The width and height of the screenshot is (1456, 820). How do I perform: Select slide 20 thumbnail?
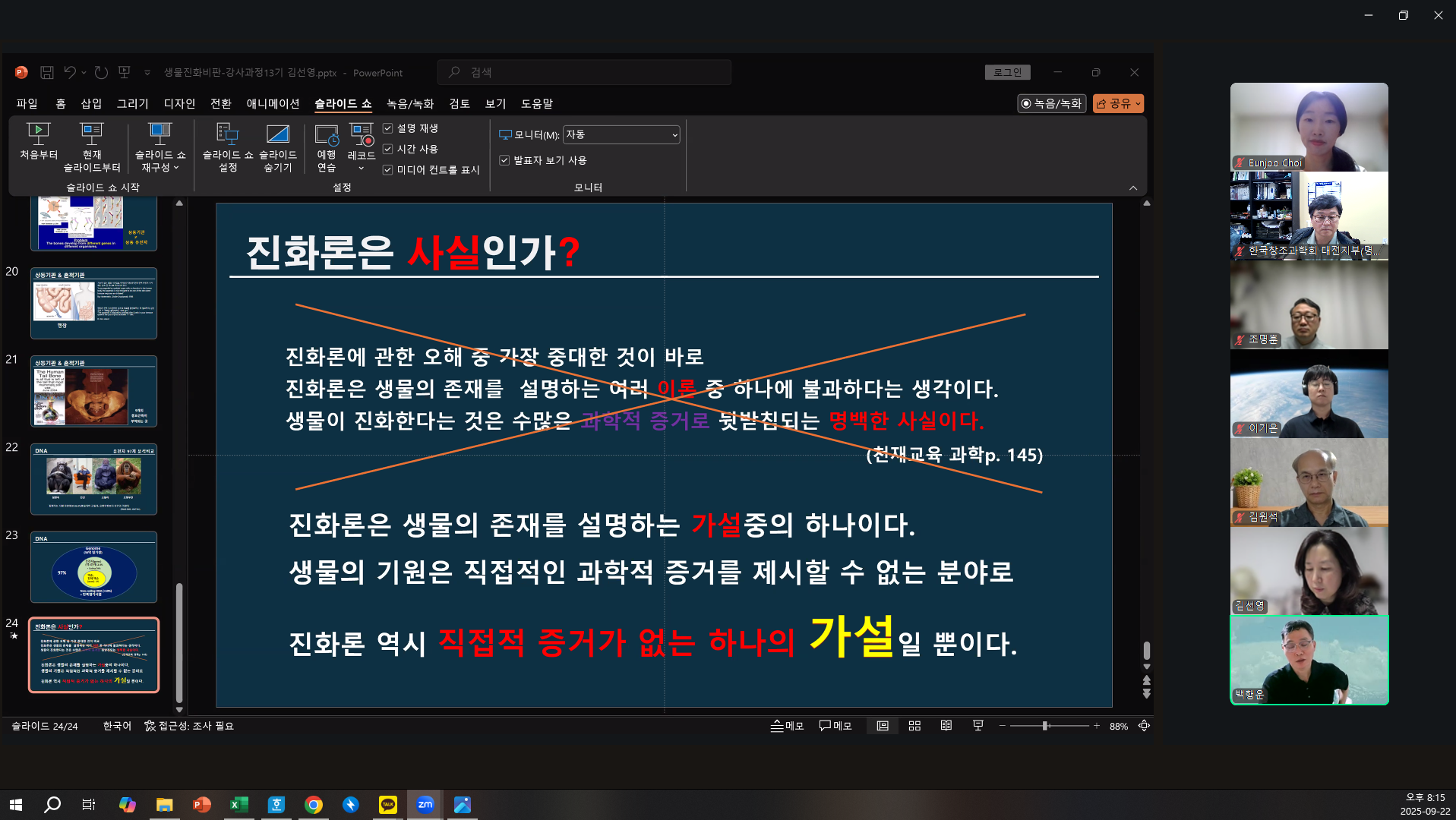(93, 303)
